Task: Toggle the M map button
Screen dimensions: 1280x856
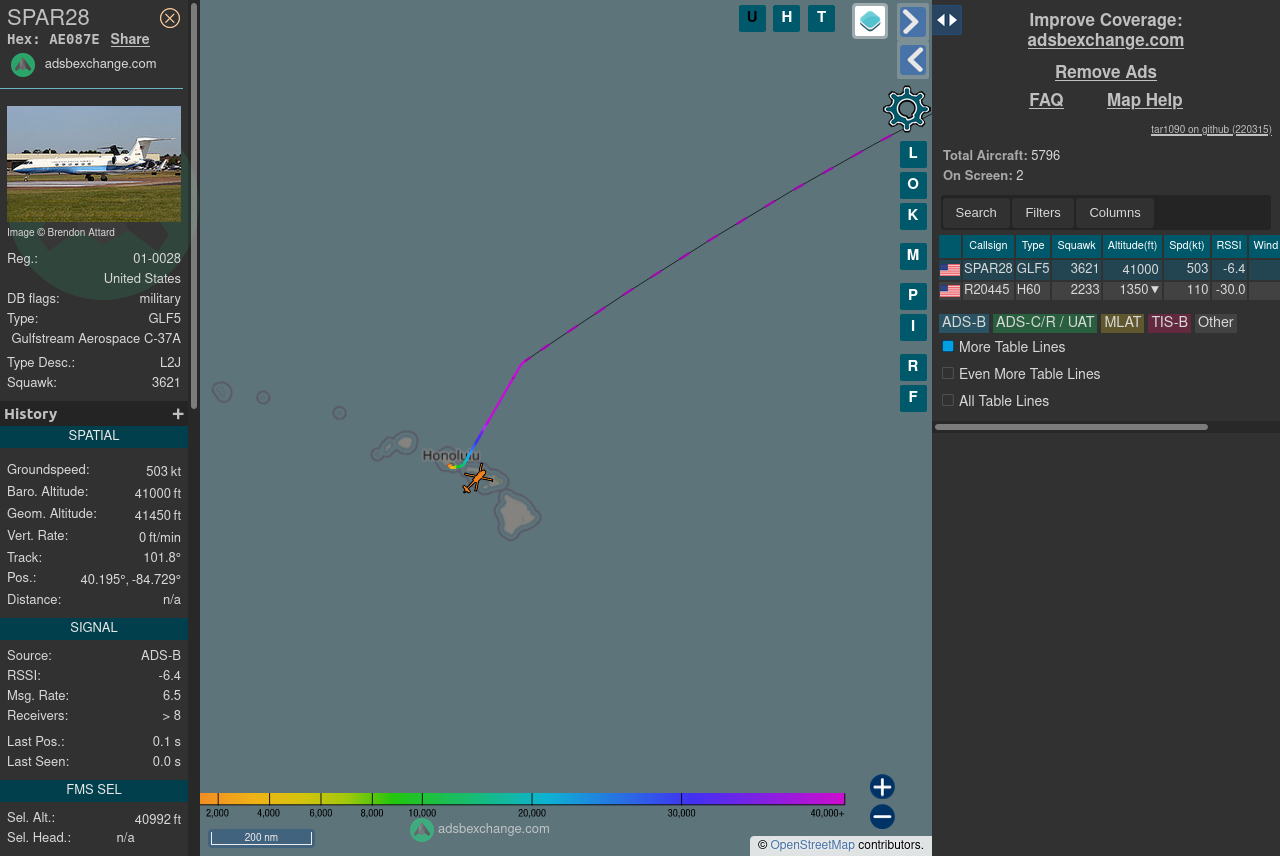Action: click(x=913, y=256)
